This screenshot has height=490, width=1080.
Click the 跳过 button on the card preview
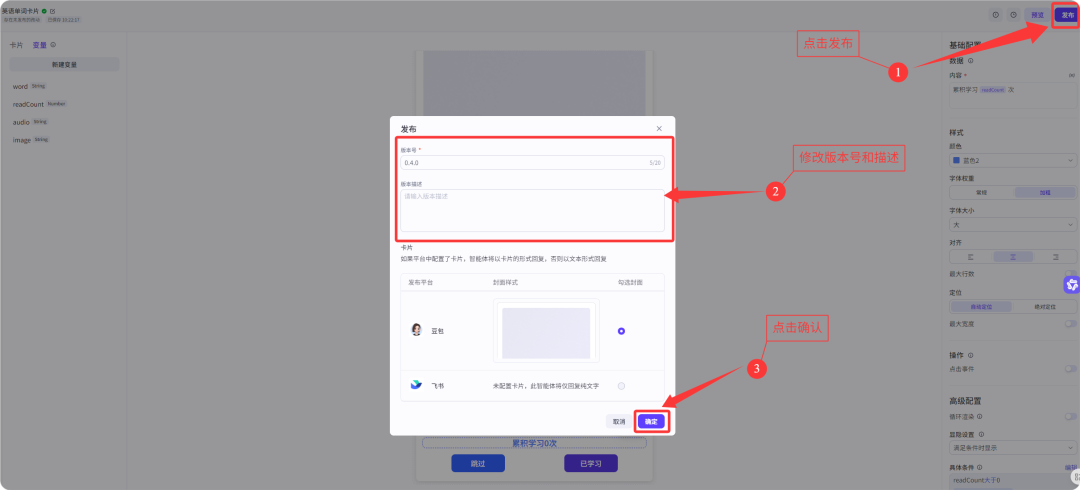coord(478,464)
